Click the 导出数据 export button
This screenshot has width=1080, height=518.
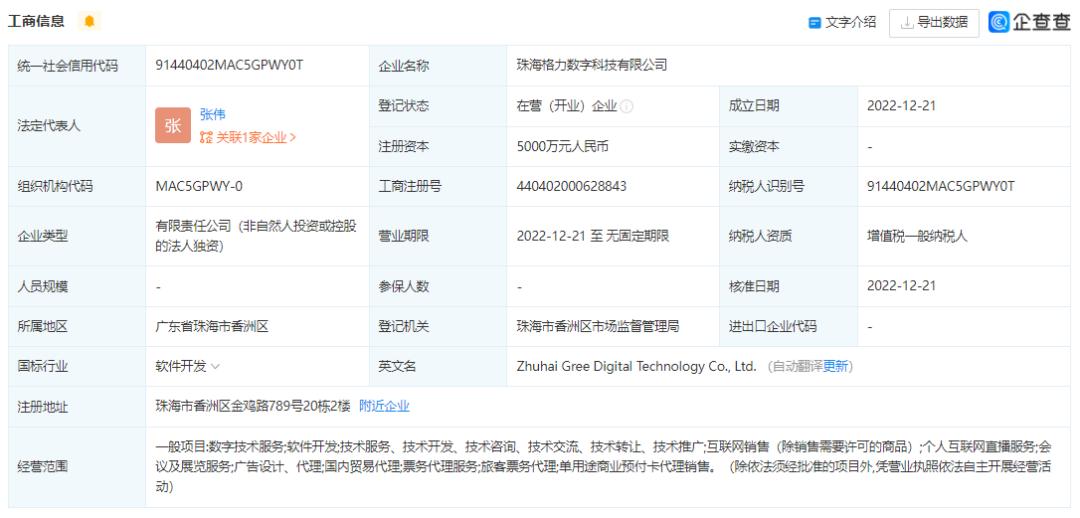click(x=934, y=23)
